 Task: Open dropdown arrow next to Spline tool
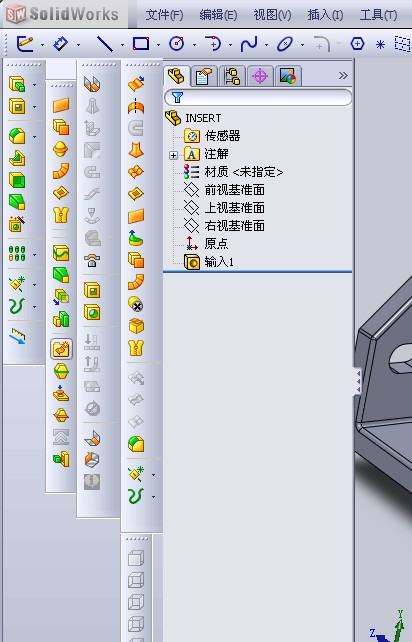266,45
